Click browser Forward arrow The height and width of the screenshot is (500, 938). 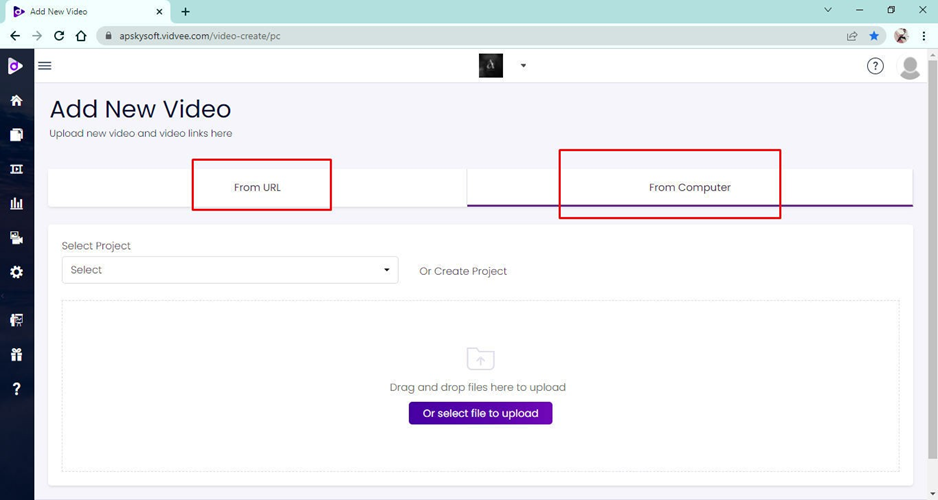tap(37, 36)
